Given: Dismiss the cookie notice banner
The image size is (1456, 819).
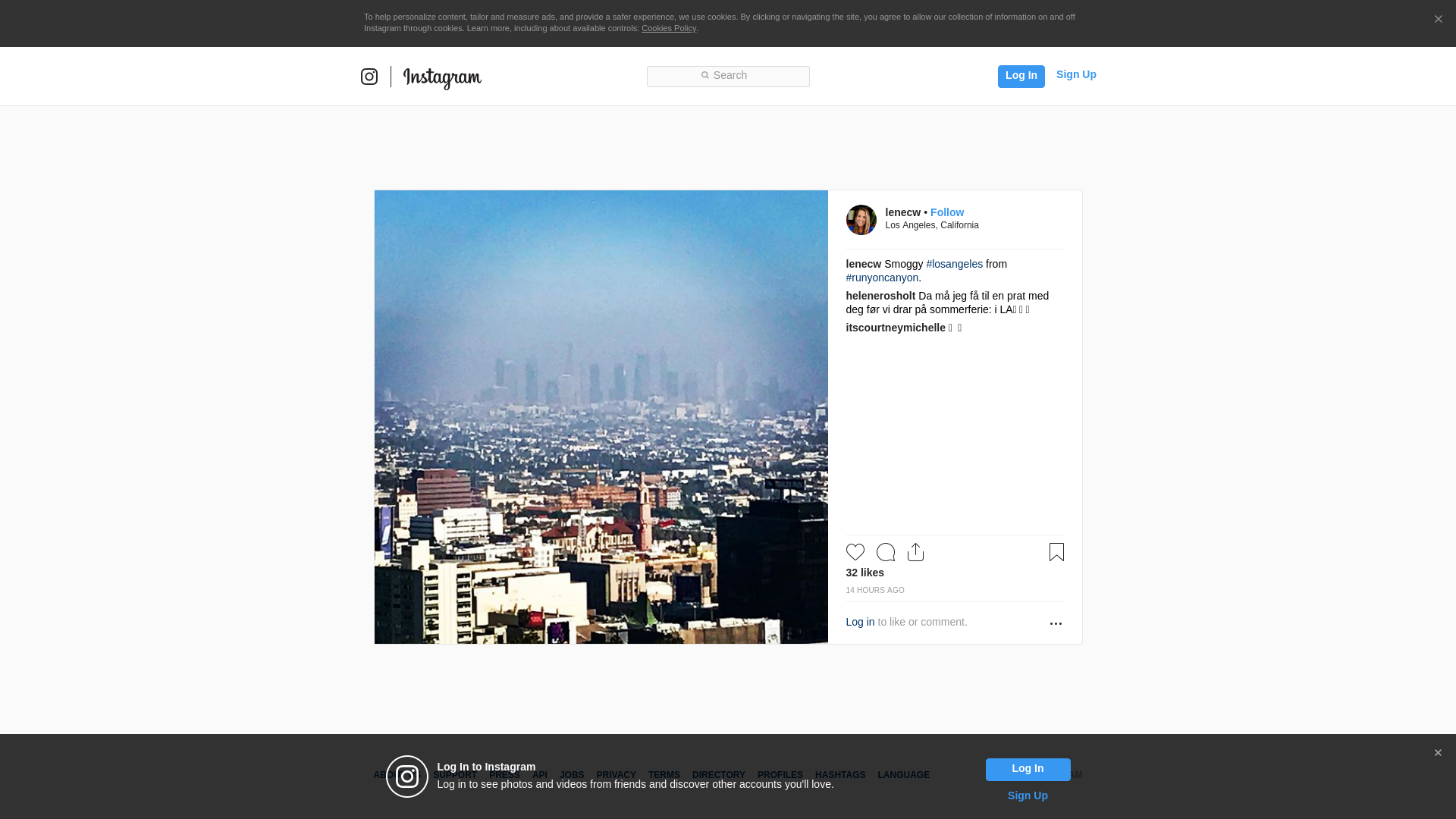Looking at the screenshot, I should point(1438,20).
